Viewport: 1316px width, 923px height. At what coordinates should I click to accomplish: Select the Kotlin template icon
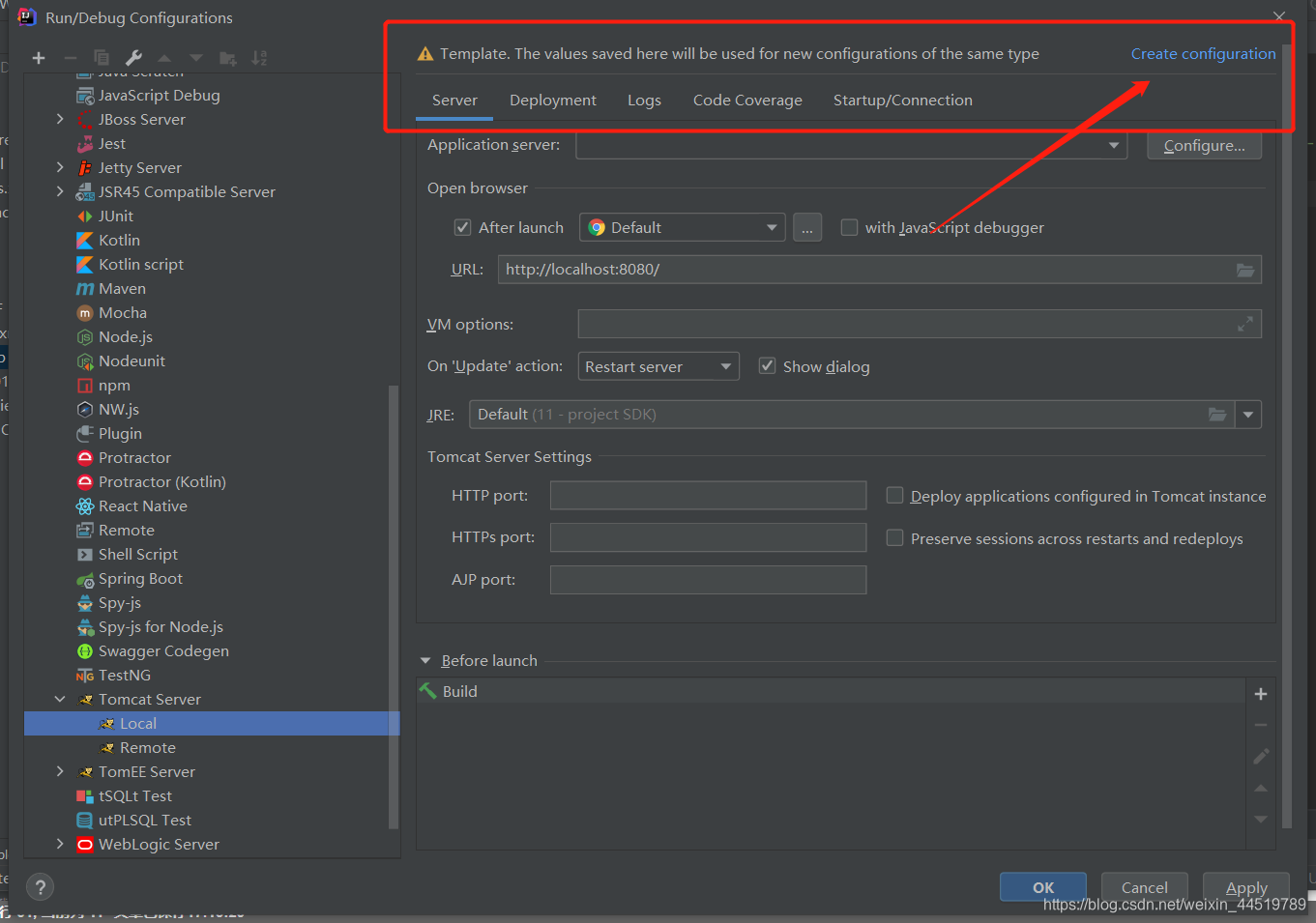85,240
